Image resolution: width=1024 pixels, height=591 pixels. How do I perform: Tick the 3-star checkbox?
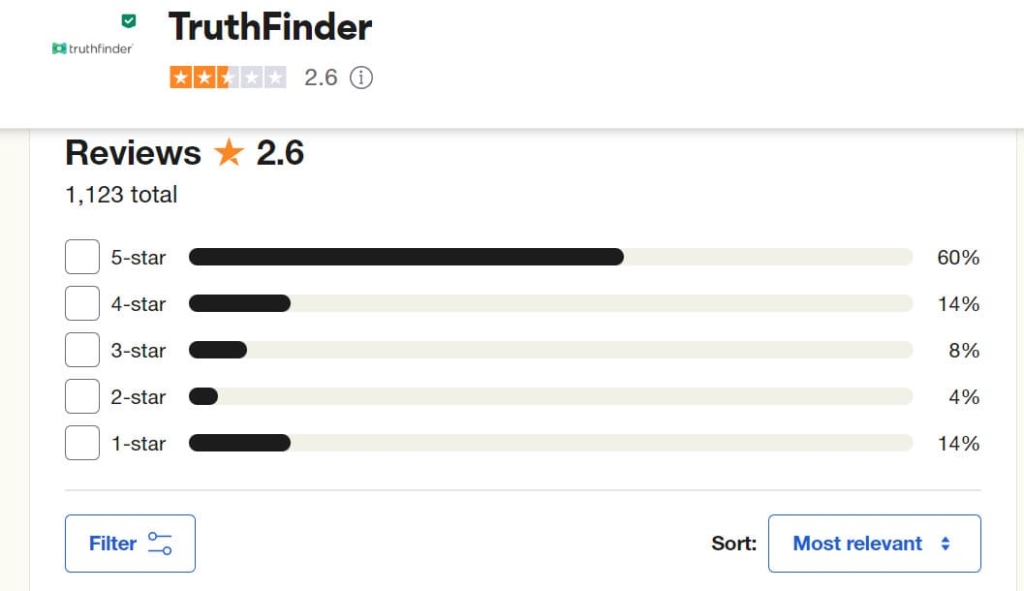click(x=82, y=349)
